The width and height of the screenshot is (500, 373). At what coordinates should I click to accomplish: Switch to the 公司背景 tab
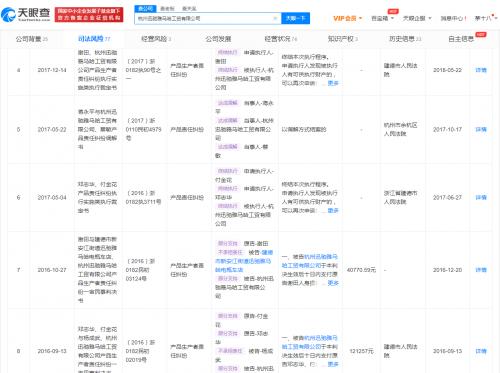(31, 39)
